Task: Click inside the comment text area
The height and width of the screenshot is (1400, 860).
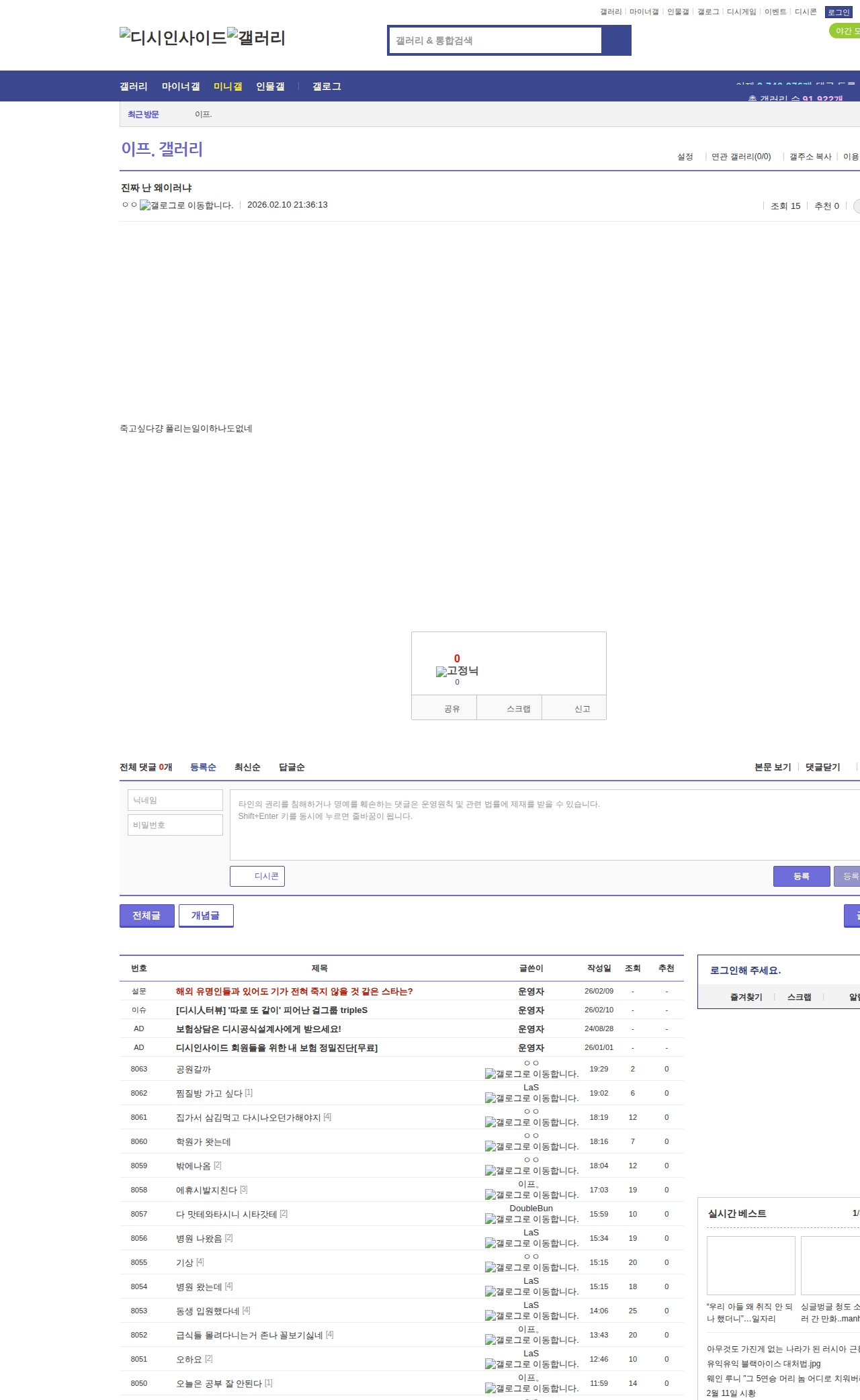Action: (545, 825)
